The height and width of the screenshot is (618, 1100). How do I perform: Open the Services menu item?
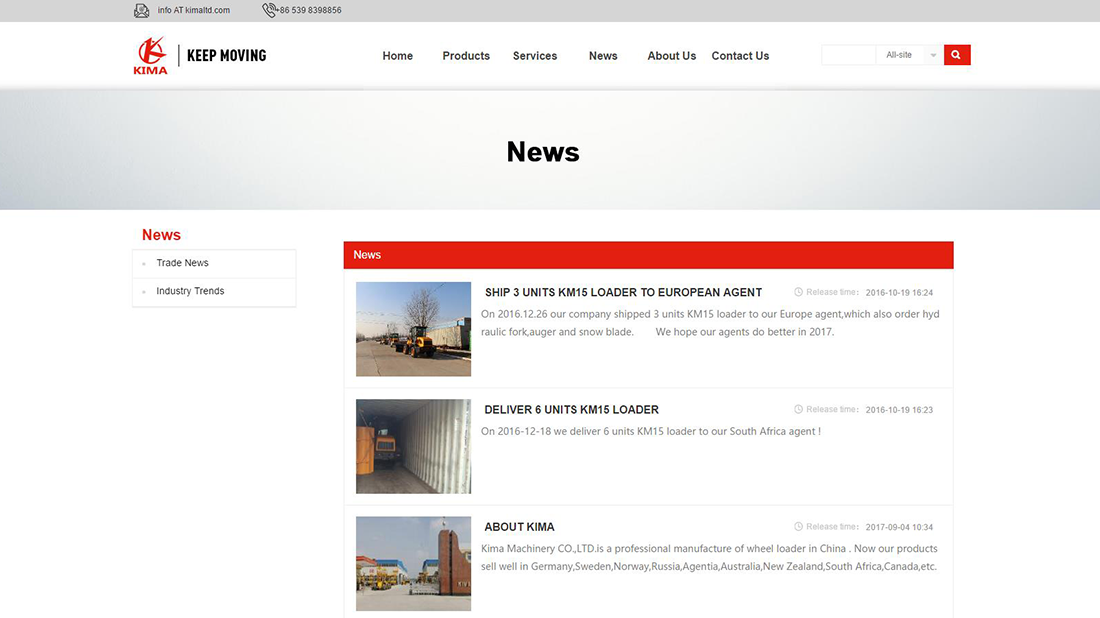pos(535,56)
